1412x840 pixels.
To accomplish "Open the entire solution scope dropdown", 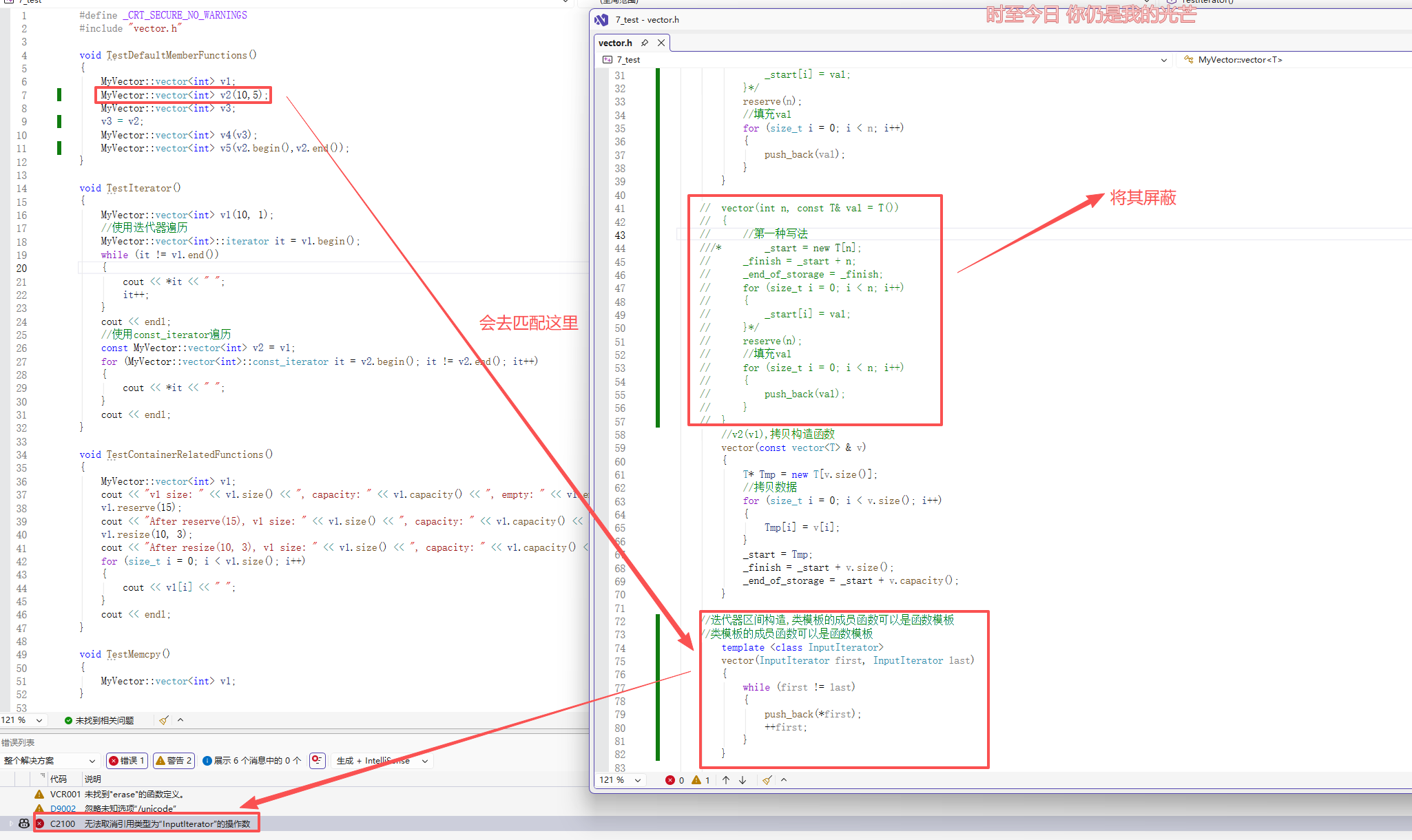I will pos(50,760).
